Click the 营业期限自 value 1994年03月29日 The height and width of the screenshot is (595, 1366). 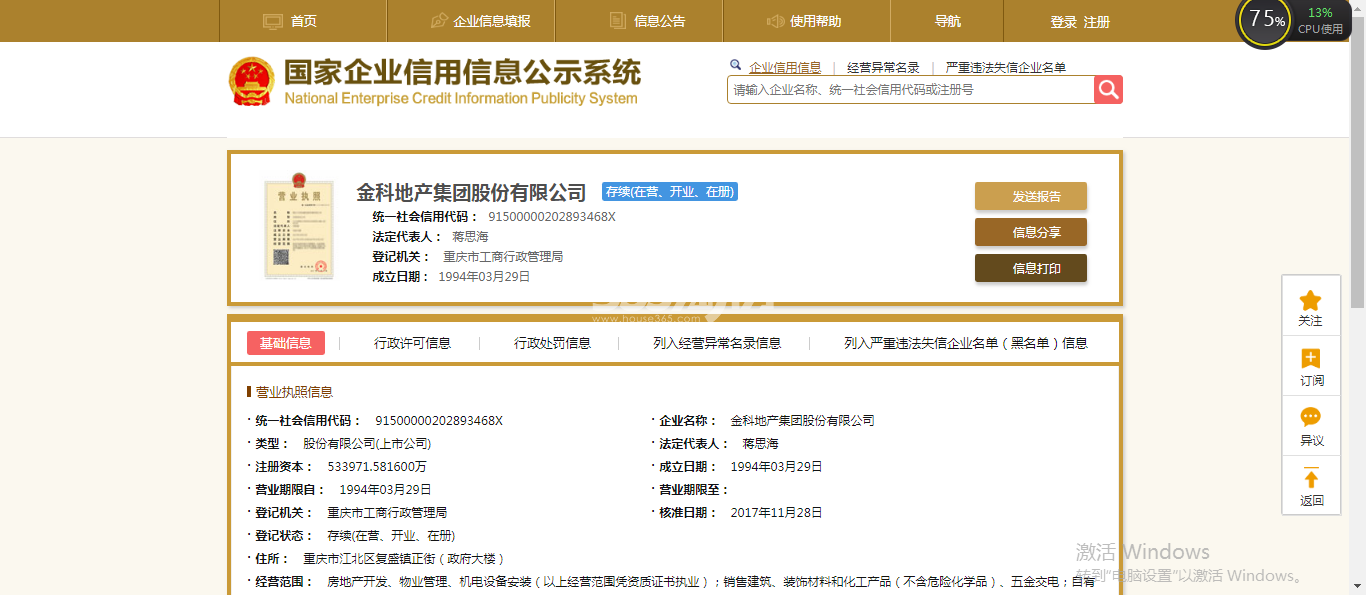point(385,490)
